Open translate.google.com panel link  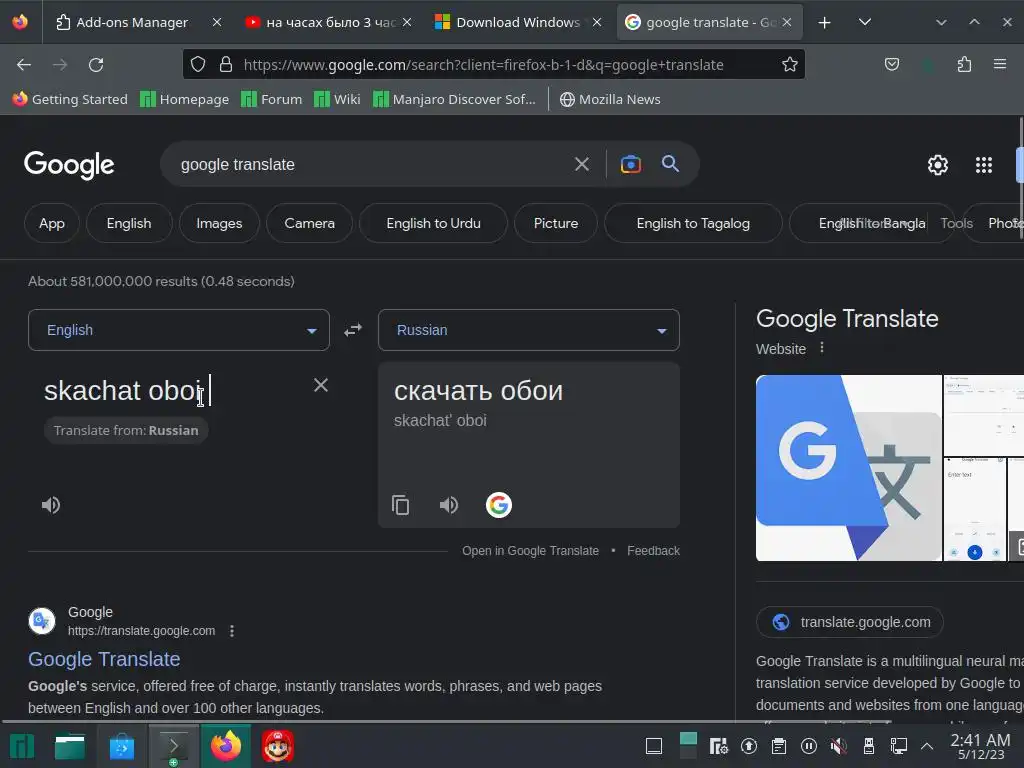850,622
